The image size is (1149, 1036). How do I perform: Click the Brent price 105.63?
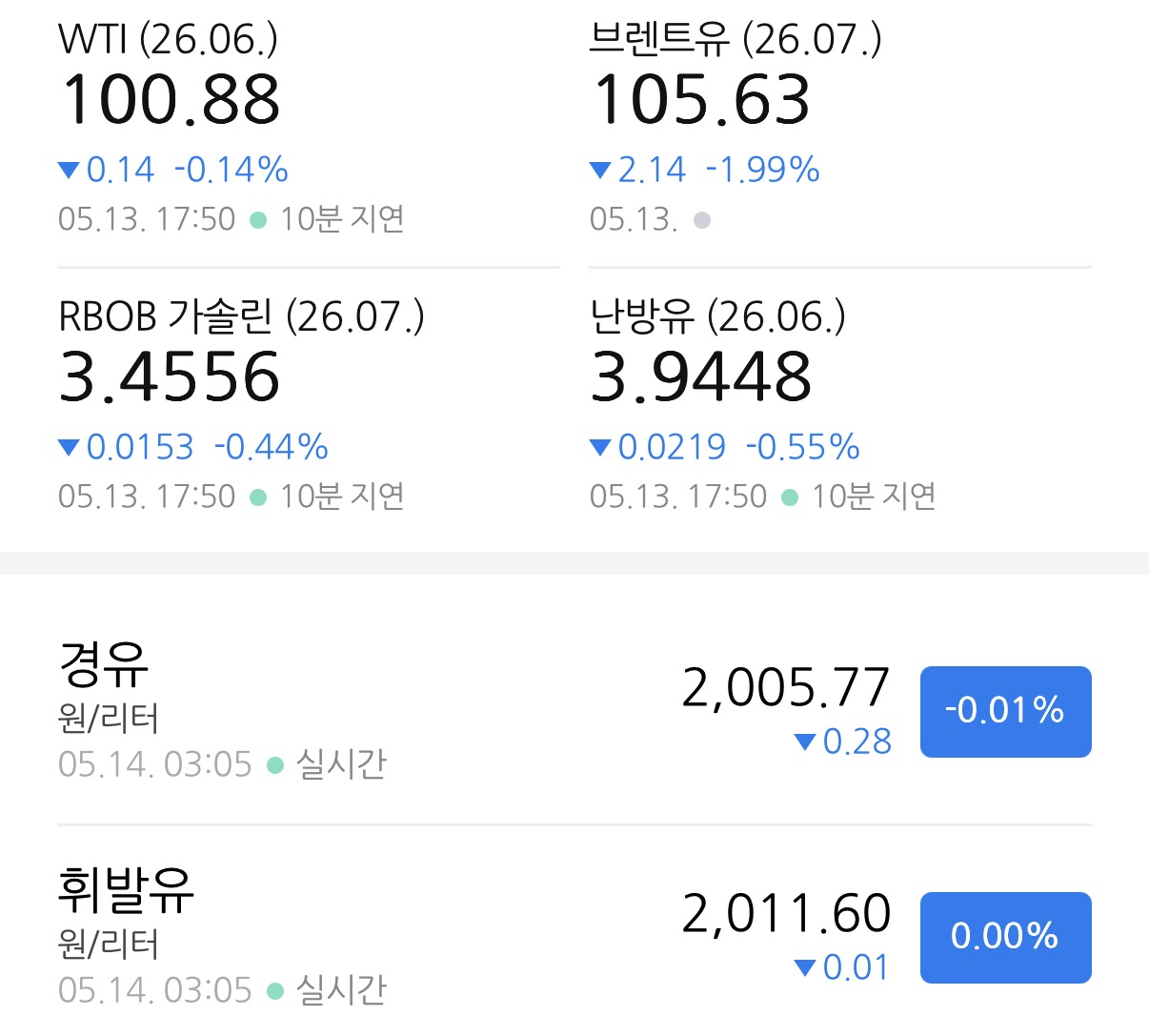701,100
